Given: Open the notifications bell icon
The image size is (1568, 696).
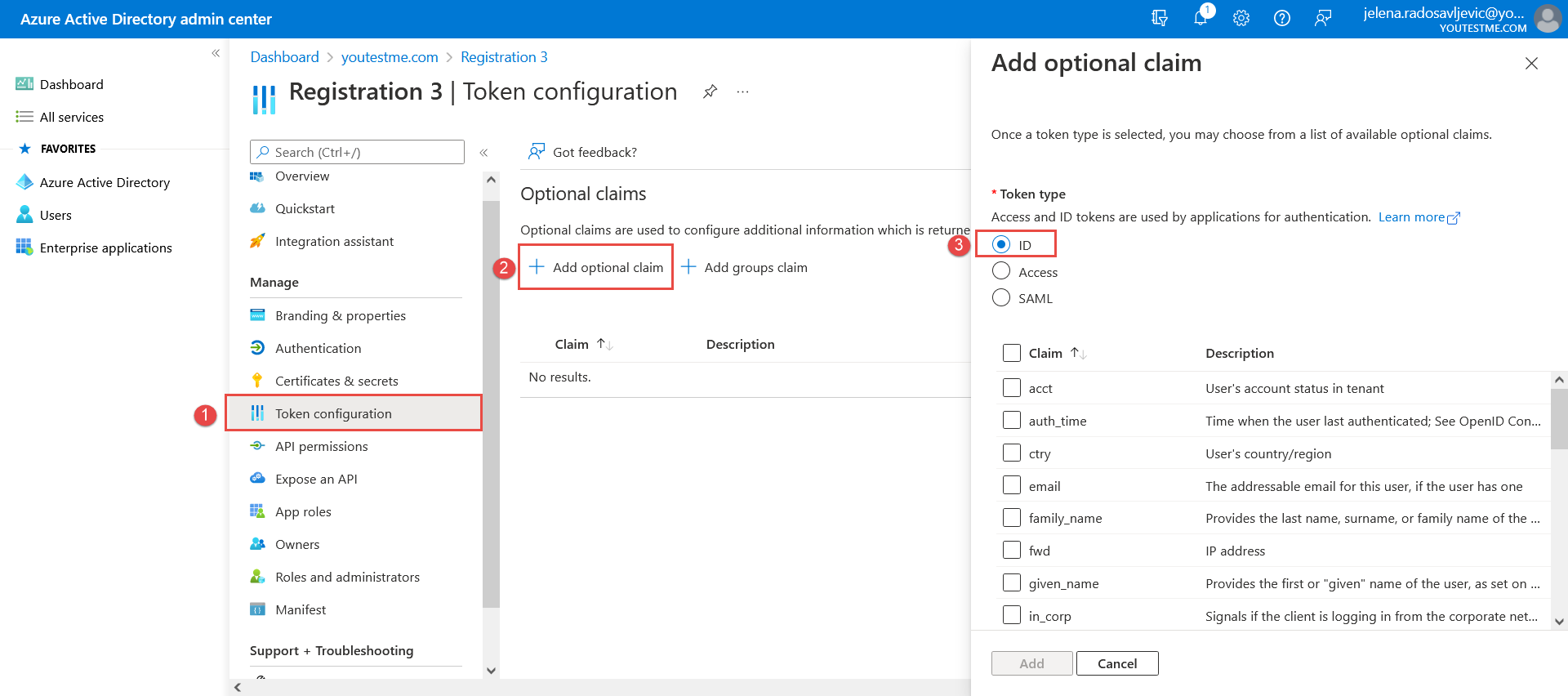Looking at the screenshot, I should (1200, 18).
